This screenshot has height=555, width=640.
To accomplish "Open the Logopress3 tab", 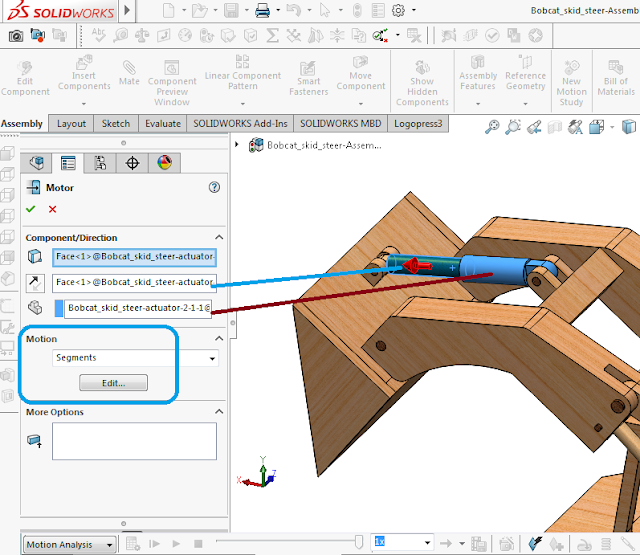I will 418,124.
